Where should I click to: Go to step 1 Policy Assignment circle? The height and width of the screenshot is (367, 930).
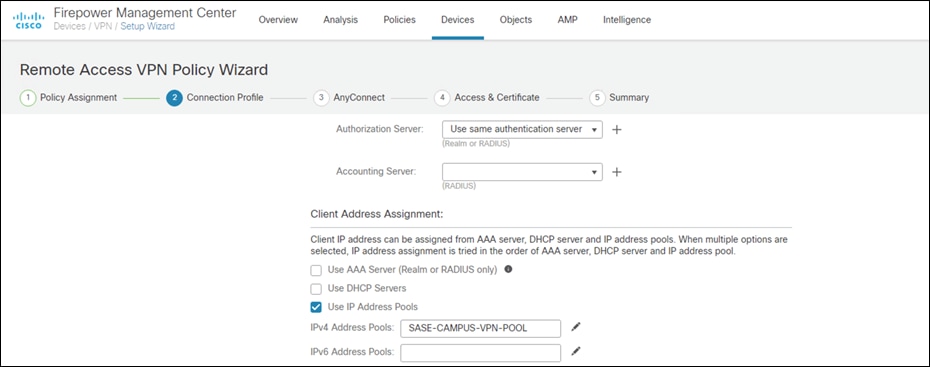coord(28,98)
